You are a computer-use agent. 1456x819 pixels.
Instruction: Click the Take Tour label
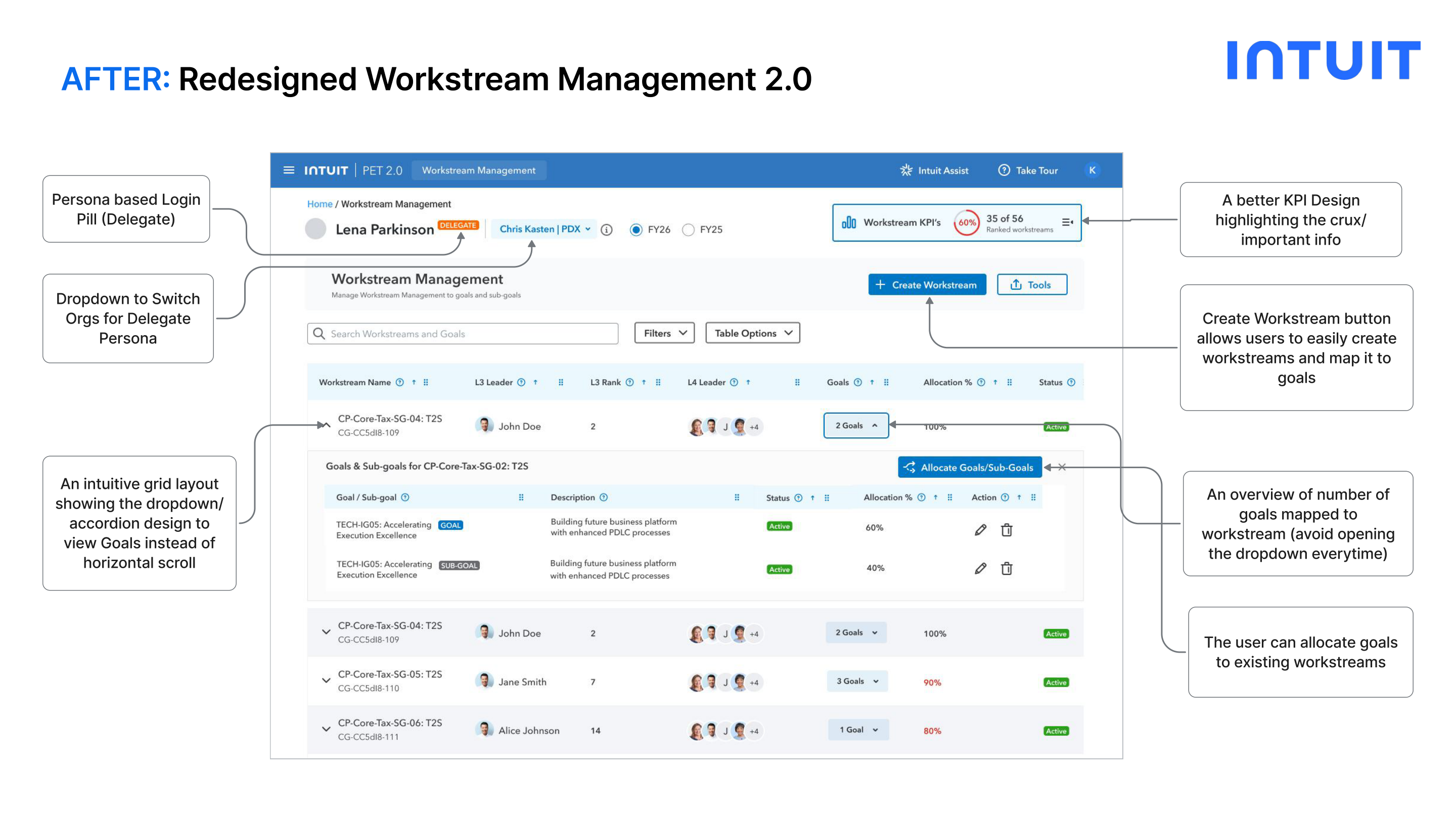1036,170
